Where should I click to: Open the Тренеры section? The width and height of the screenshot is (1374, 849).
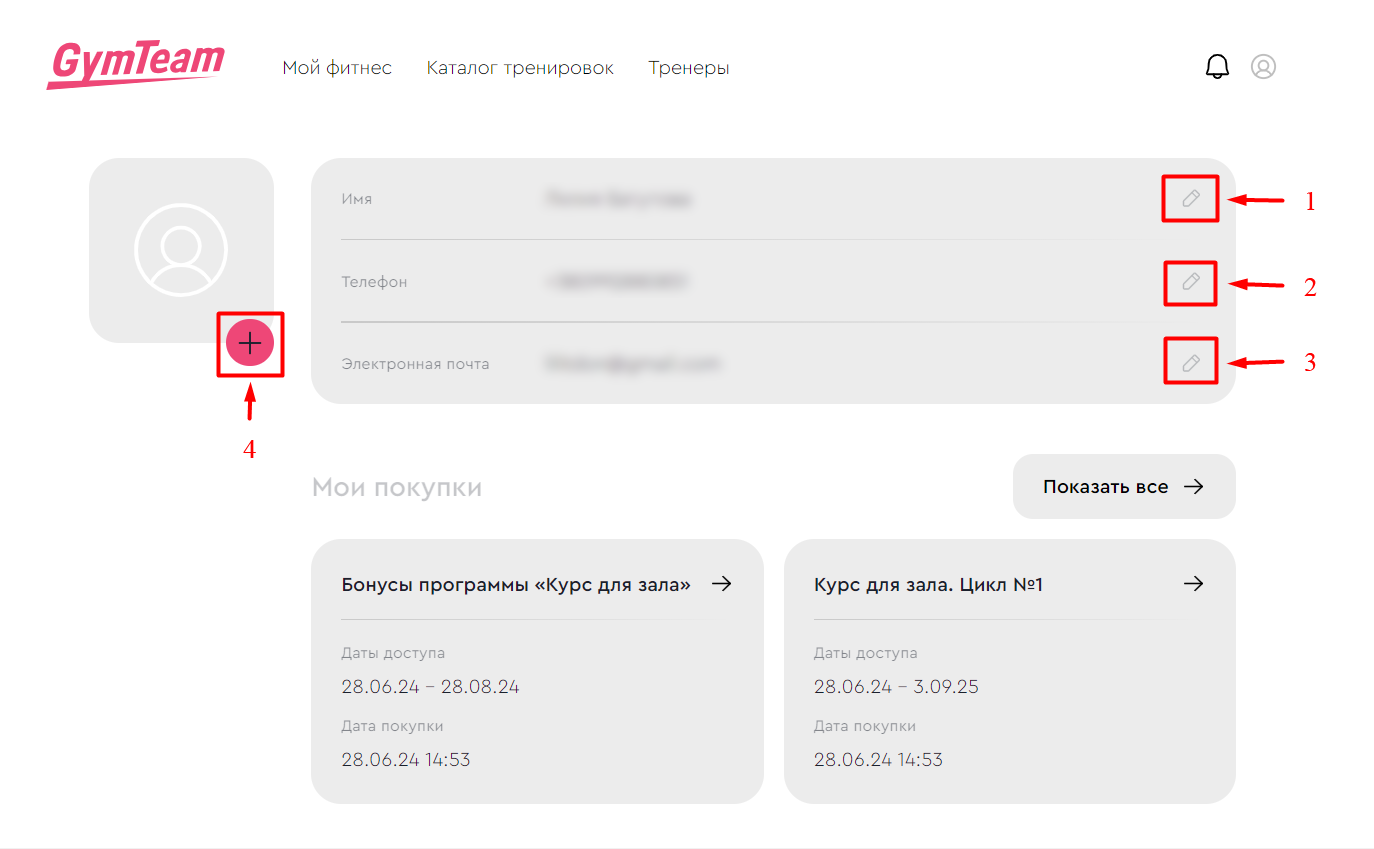click(688, 68)
